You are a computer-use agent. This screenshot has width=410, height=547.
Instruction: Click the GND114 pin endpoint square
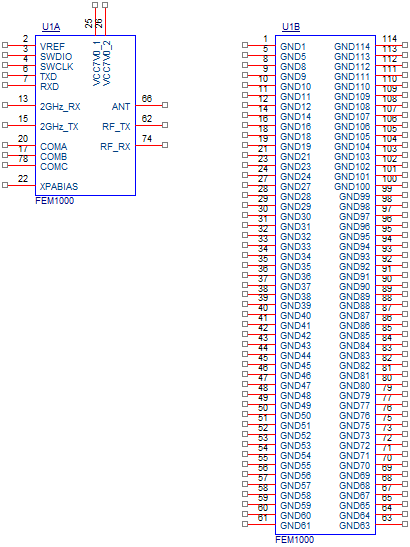(x=405, y=45)
